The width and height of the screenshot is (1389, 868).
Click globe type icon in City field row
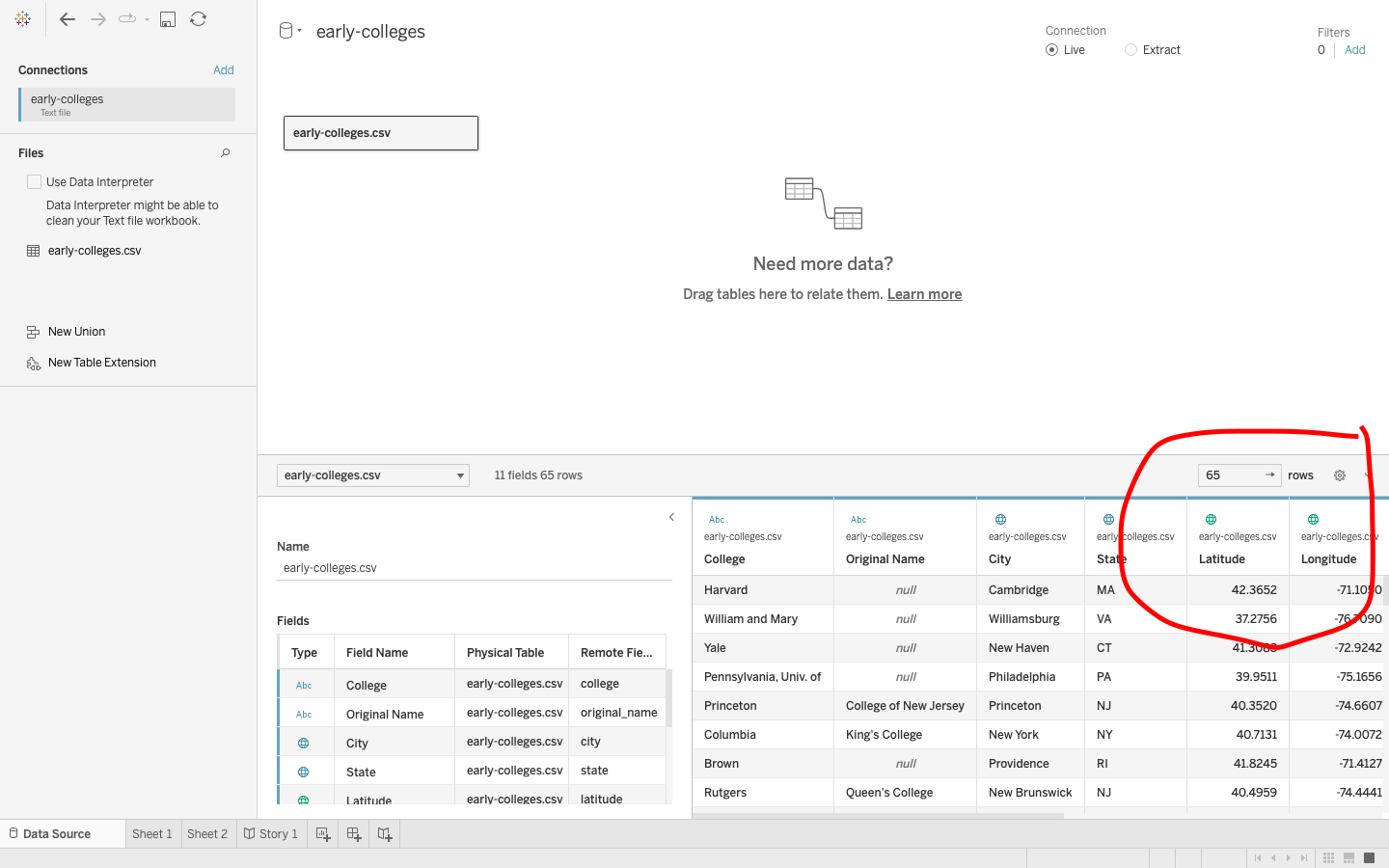click(303, 744)
